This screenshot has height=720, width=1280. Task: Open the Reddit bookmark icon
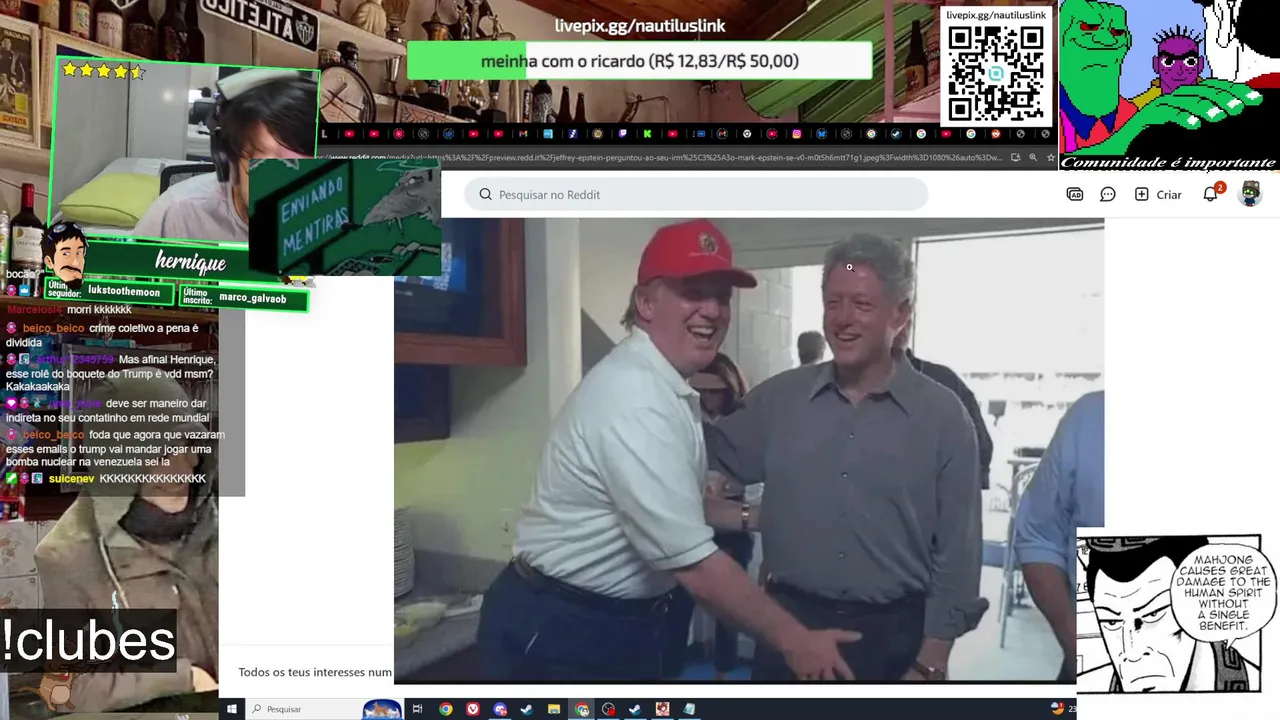[x=995, y=134]
